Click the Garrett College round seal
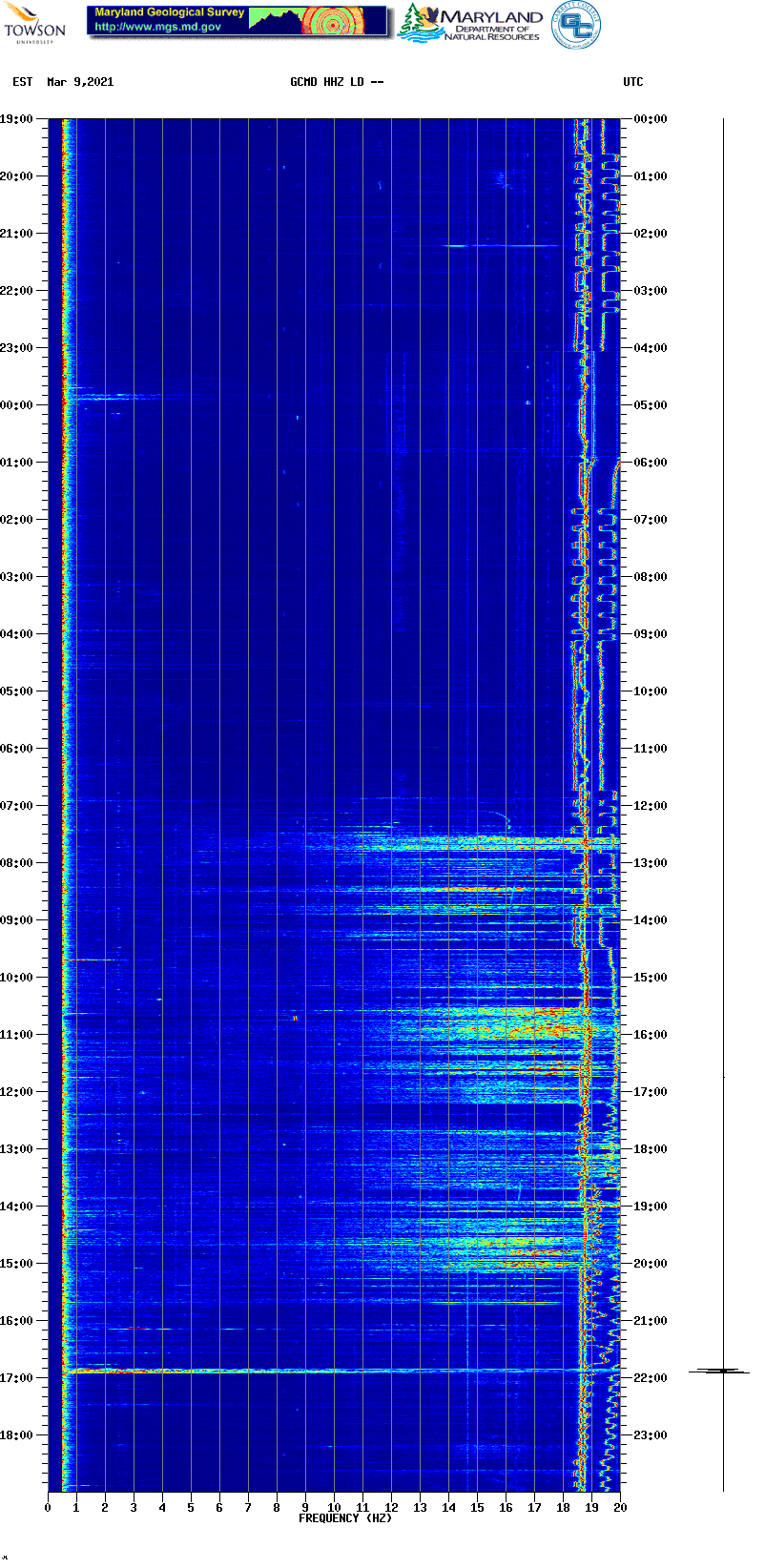Image resolution: width=765 pixels, height=1568 pixels. click(575, 25)
